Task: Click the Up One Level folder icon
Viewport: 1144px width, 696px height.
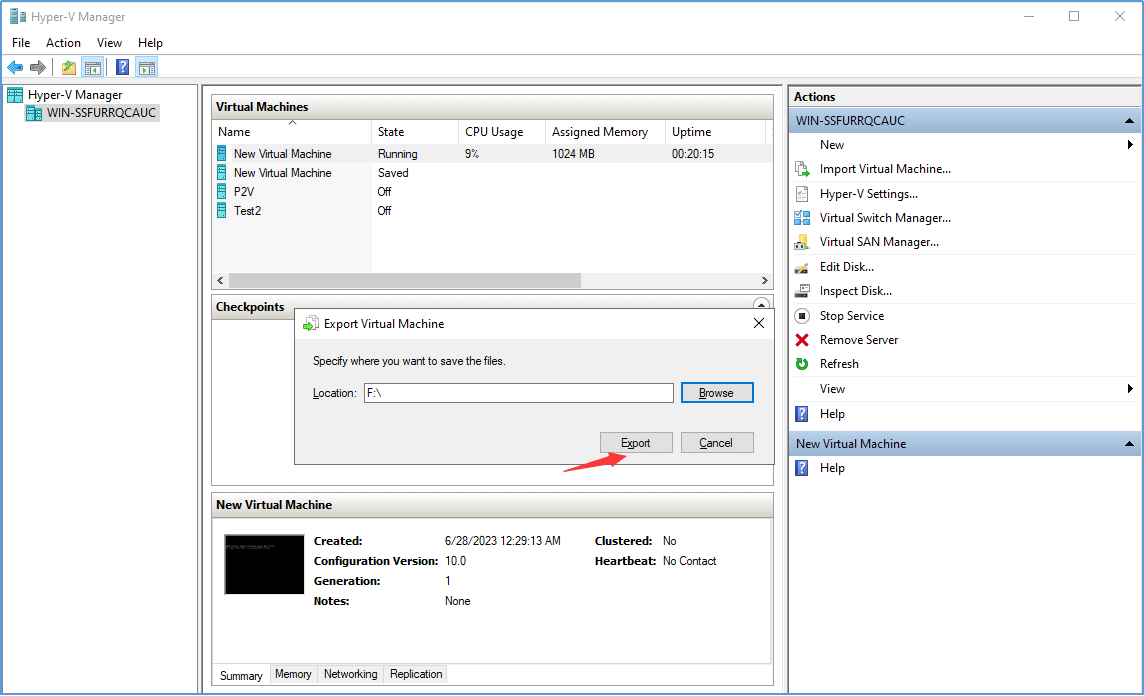Action: coord(68,67)
